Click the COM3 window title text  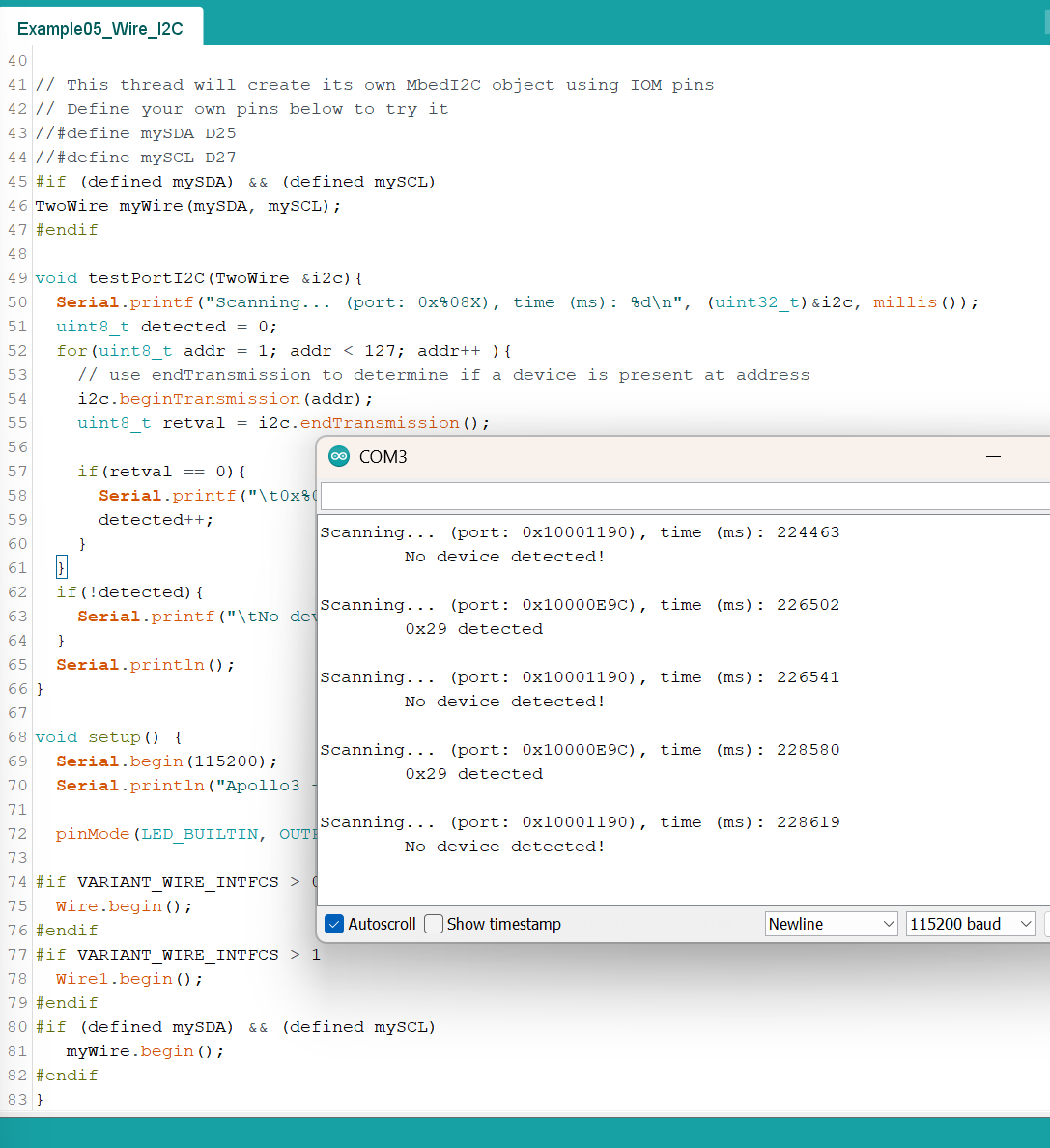[383, 457]
